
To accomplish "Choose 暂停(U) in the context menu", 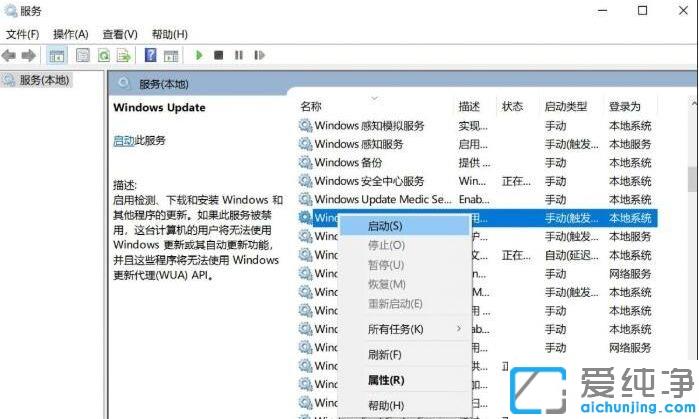I will click(x=405, y=265).
